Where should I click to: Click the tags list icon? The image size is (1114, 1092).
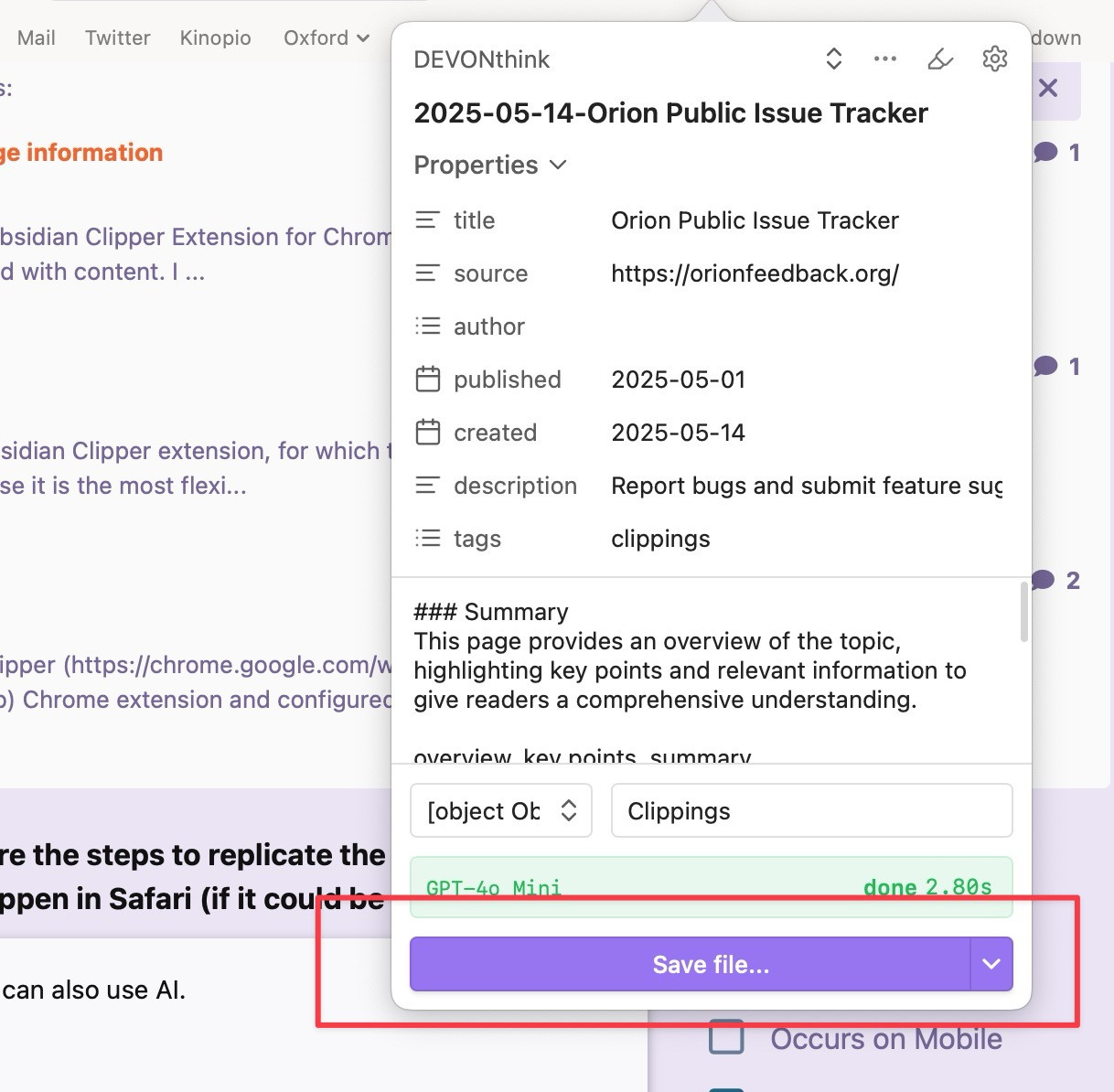(x=427, y=539)
